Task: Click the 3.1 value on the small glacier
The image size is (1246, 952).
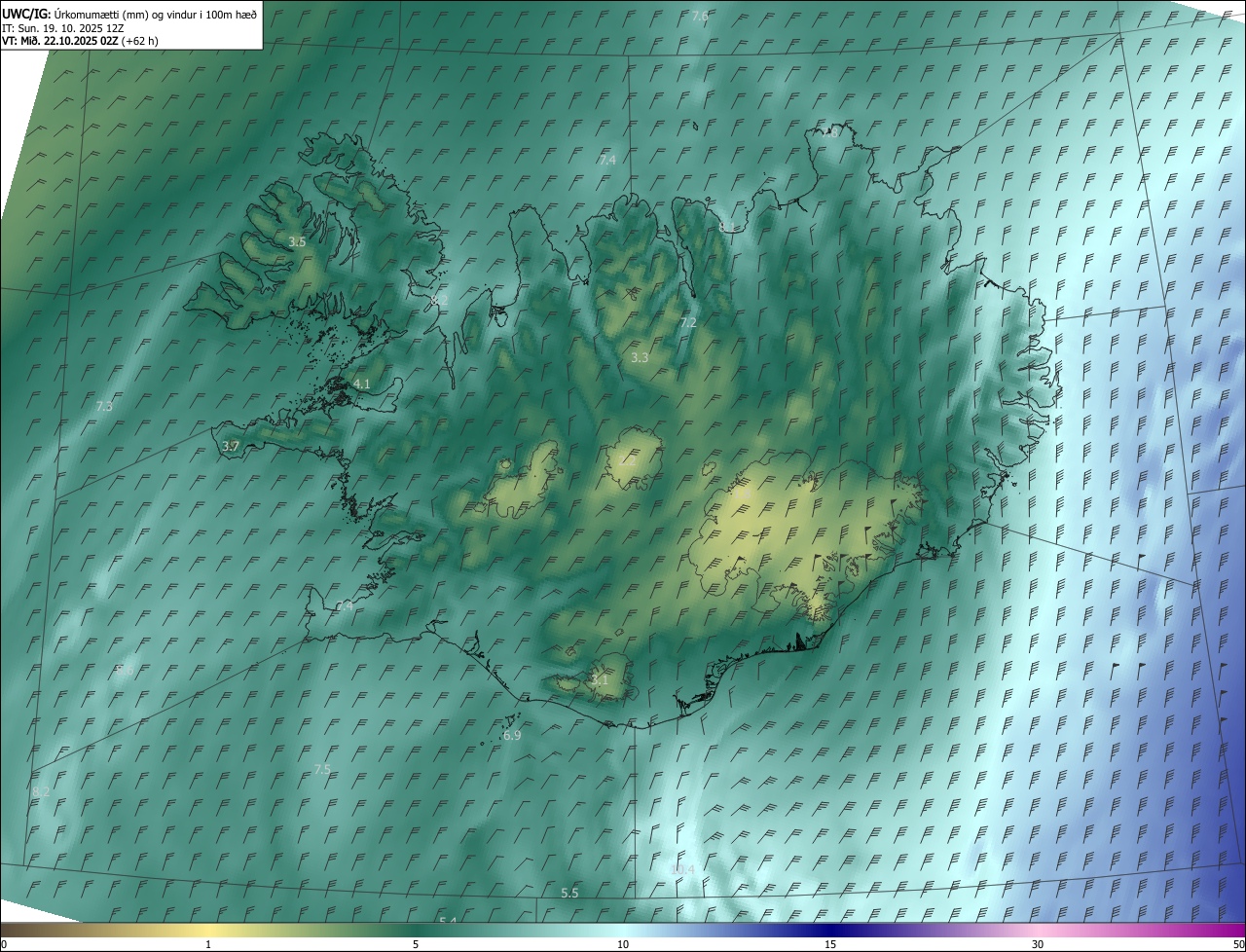Action: tap(600, 680)
